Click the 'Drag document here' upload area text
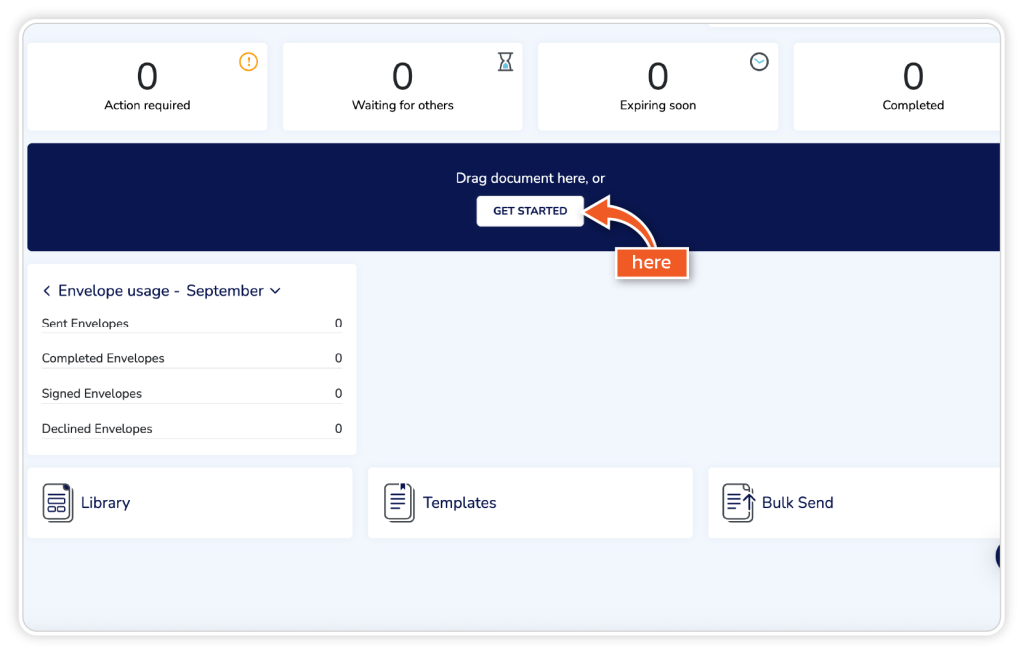The width and height of the screenshot is (1024, 654). (530, 178)
